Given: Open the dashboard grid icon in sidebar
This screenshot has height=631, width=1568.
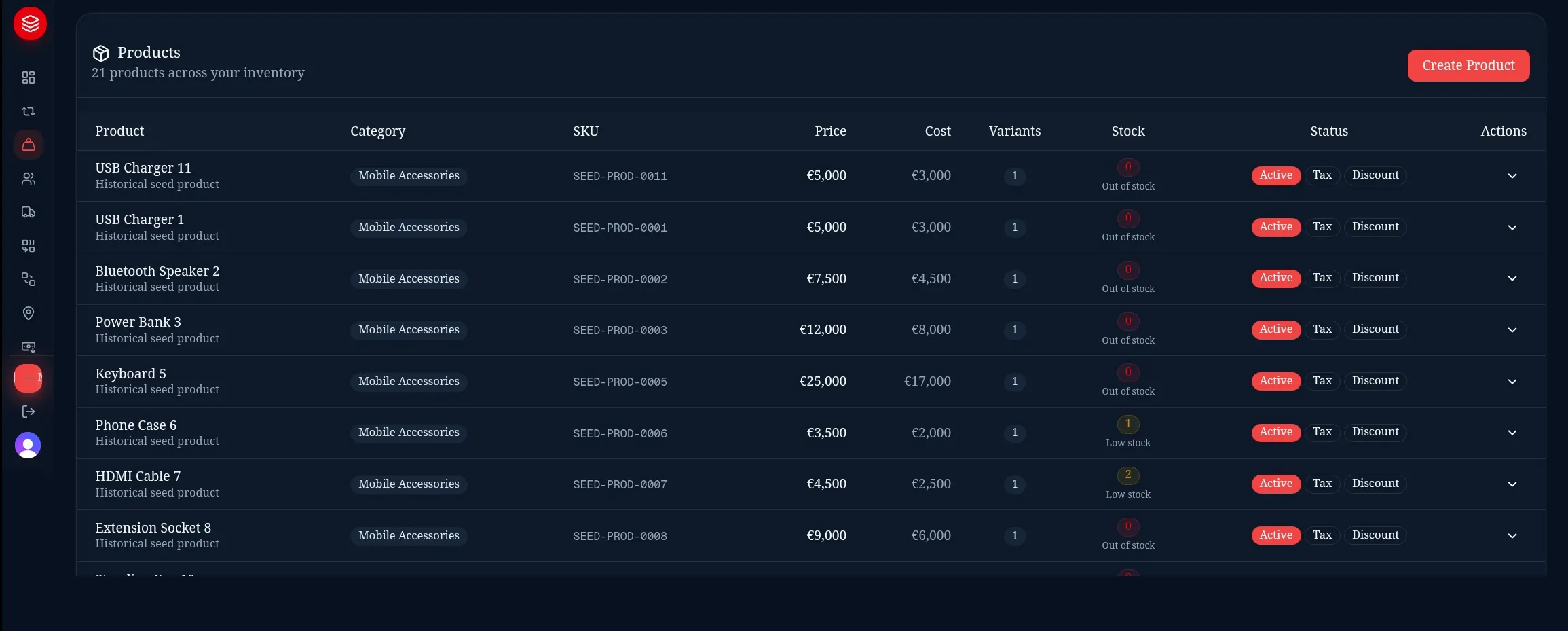Looking at the screenshot, I should [x=29, y=77].
